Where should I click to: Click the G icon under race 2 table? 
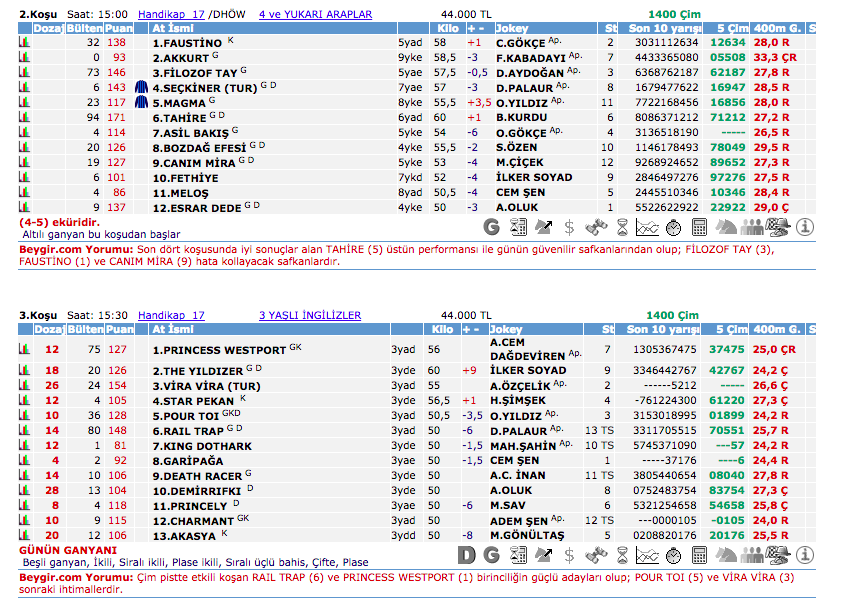coord(491,227)
